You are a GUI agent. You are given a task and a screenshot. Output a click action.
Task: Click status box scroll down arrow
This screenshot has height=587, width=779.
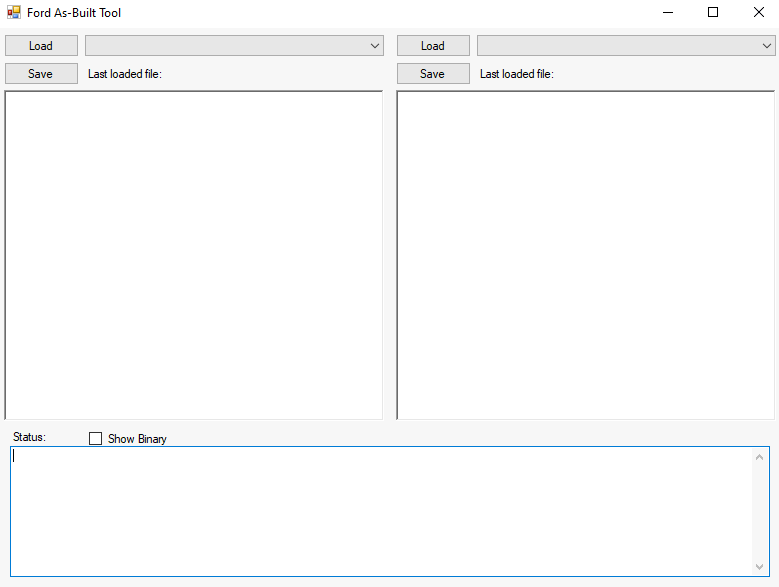point(759,566)
